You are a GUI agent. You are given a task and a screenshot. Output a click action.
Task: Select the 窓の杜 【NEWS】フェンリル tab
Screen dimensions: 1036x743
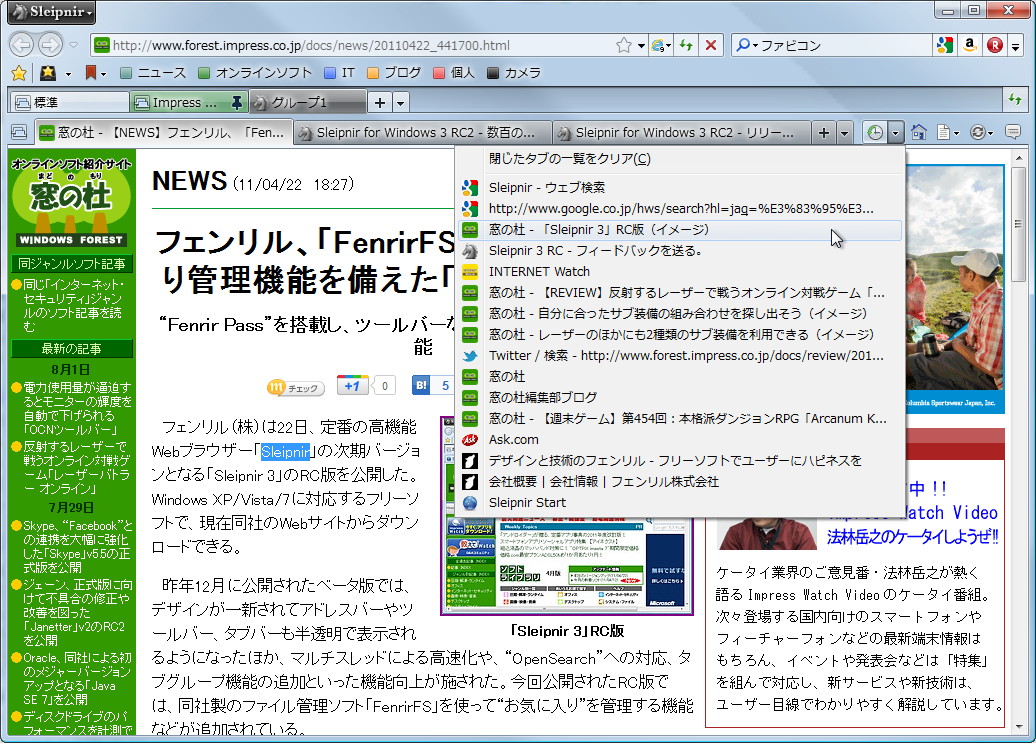(164, 132)
